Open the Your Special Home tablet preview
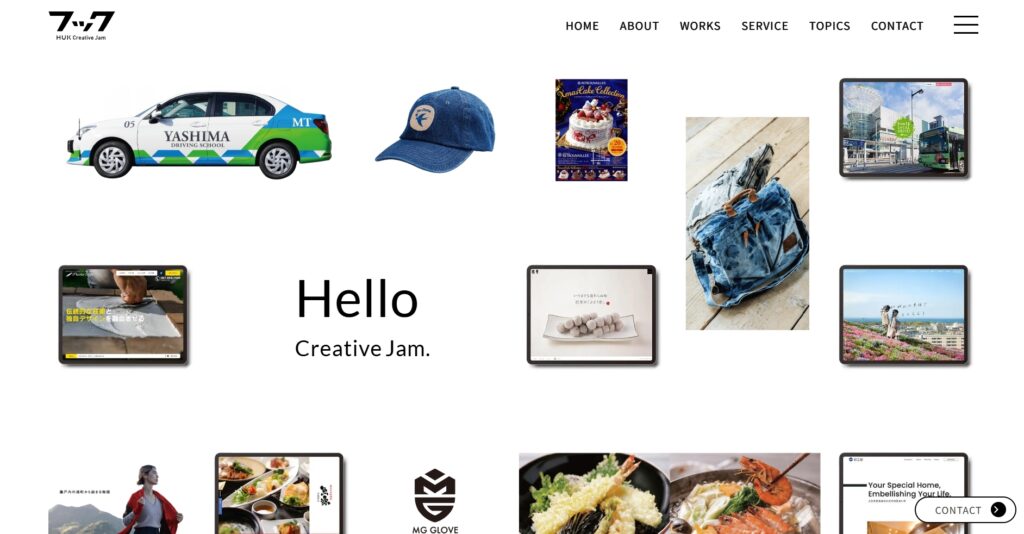The height and width of the screenshot is (534, 1024). [x=903, y=494]
